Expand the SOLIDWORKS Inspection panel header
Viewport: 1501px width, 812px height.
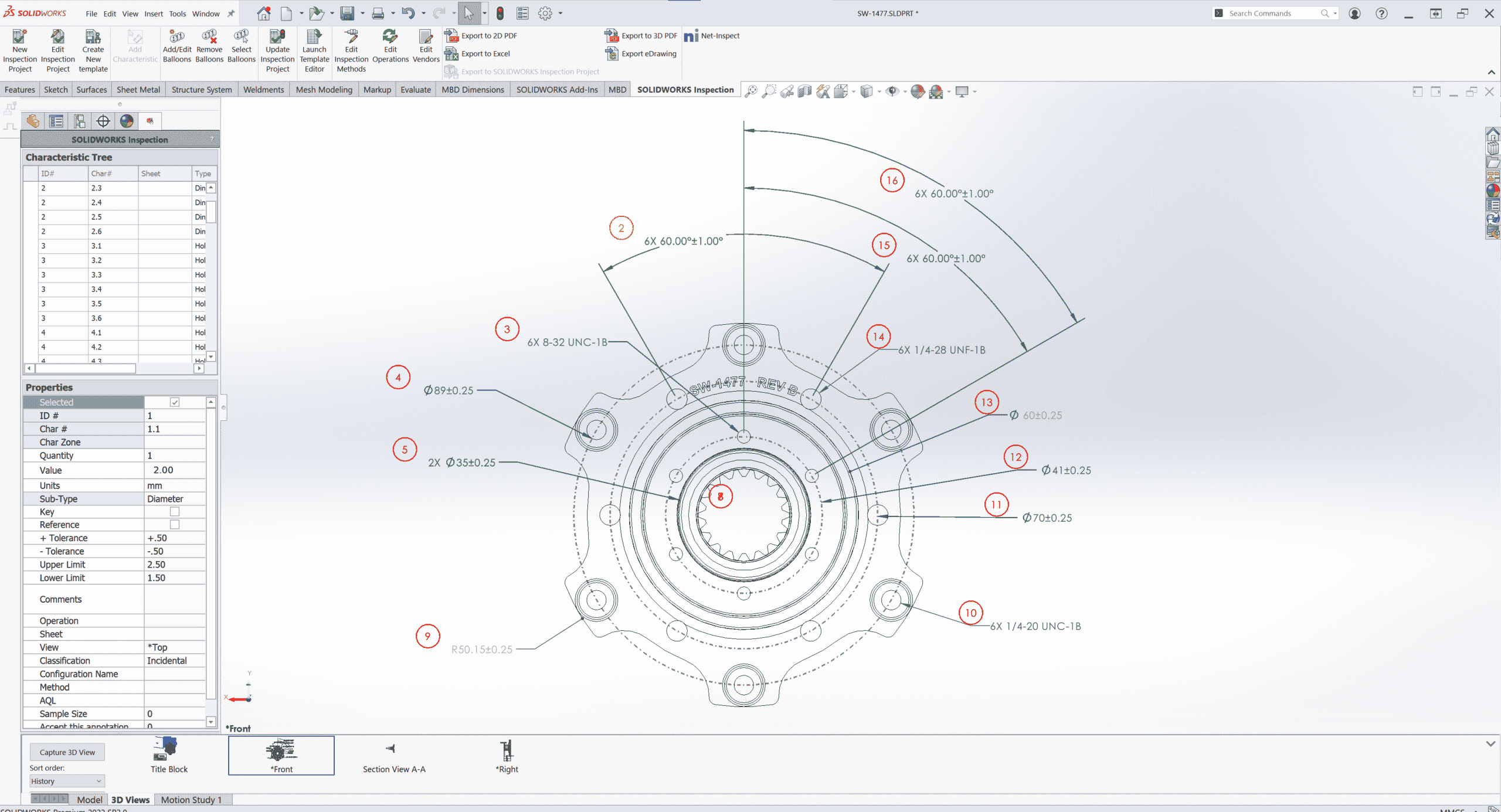coord(120,139)
